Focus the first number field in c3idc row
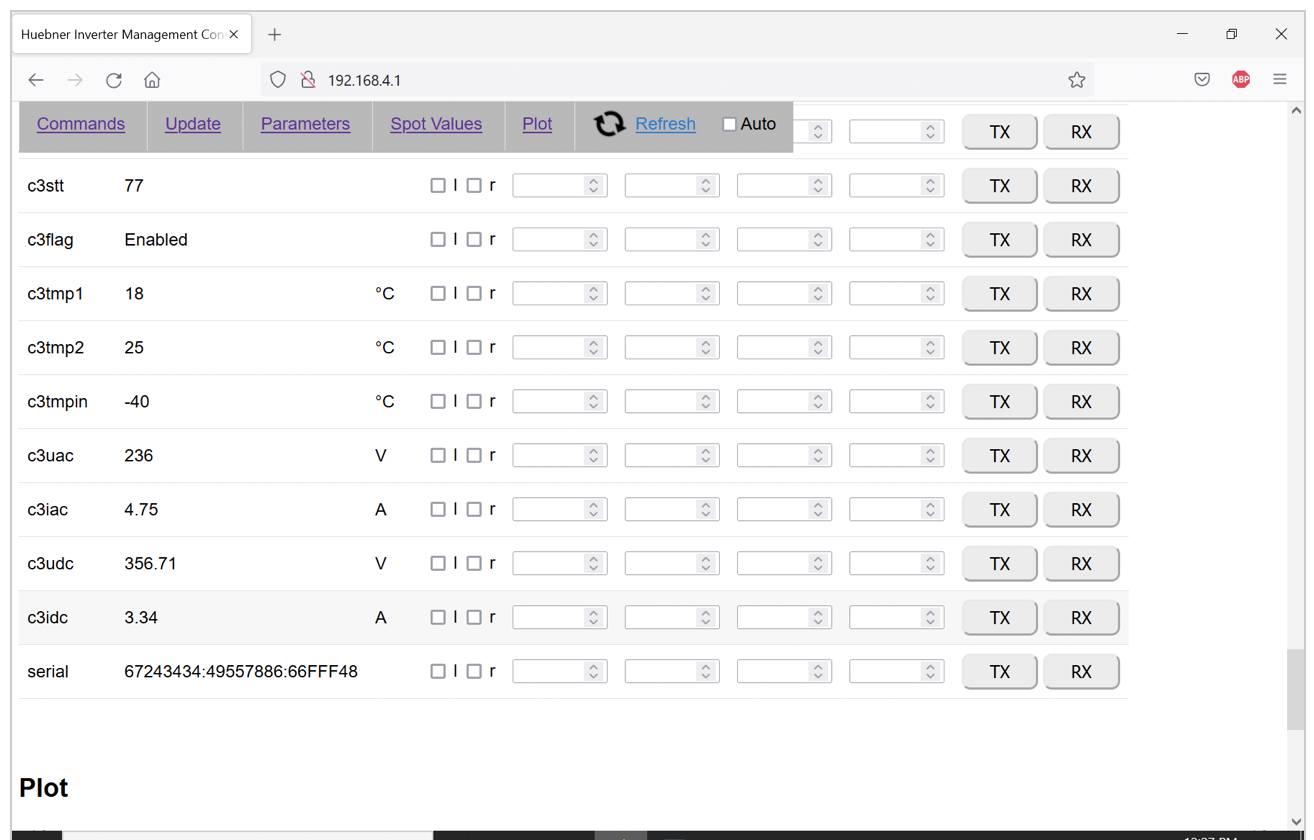This screenshot has width=1314, height=840. click(x=560, y=617)
